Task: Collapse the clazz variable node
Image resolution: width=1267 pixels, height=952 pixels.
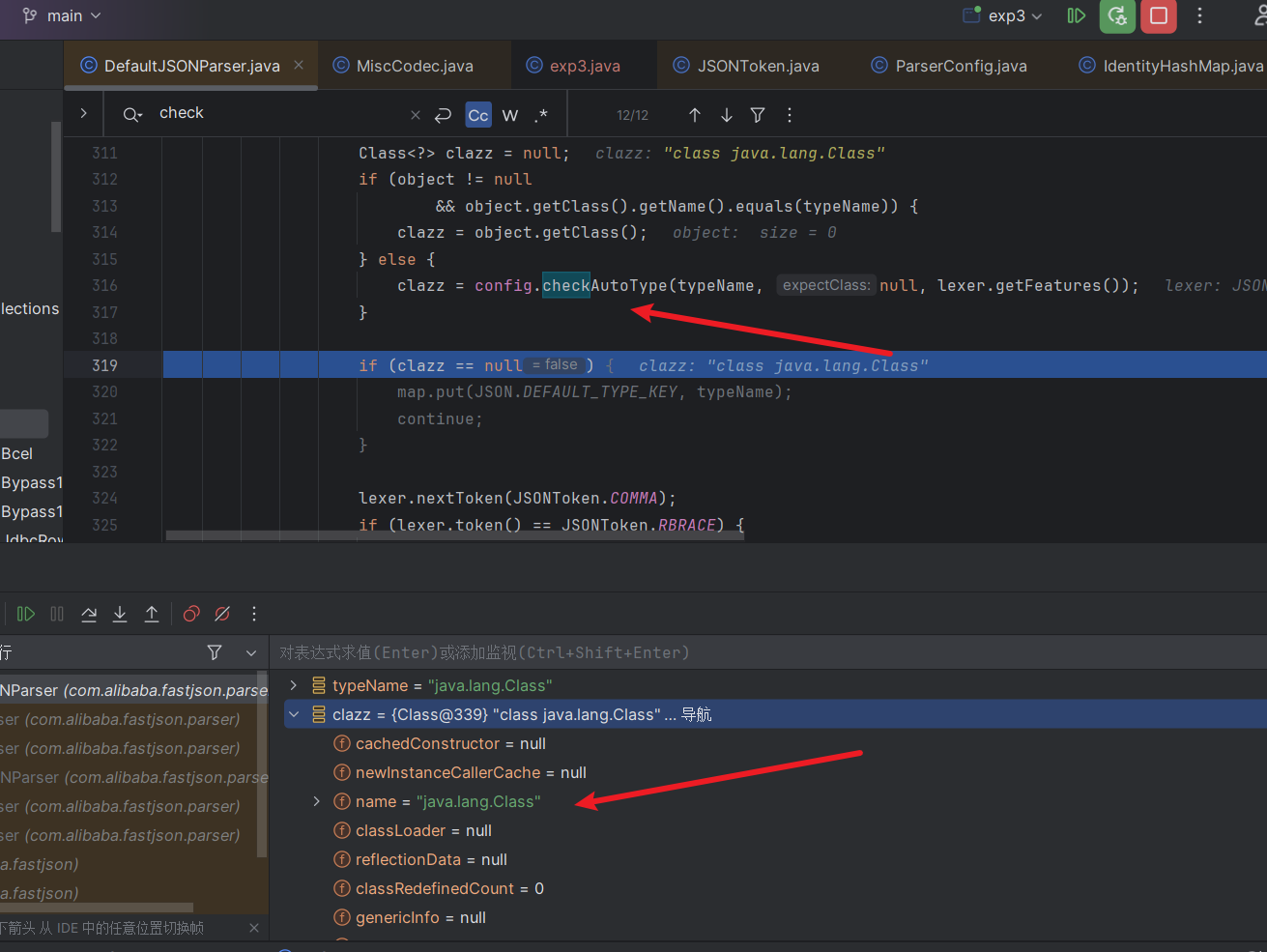Action: point(294,714)
